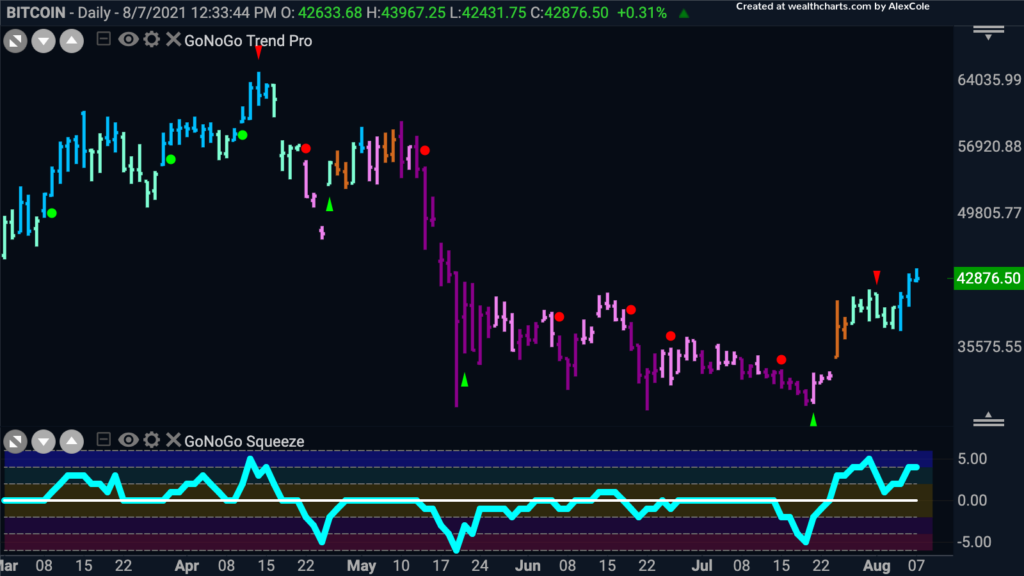Open GoNoGo Squeeze settings gear
Image resolution: width=1024 pixels, height=576 pixels.
pos(152,440)
